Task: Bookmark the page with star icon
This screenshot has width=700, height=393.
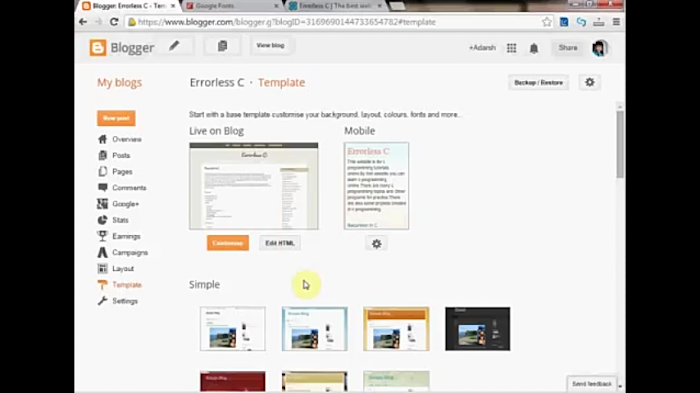Action: (x=547, y=22)
